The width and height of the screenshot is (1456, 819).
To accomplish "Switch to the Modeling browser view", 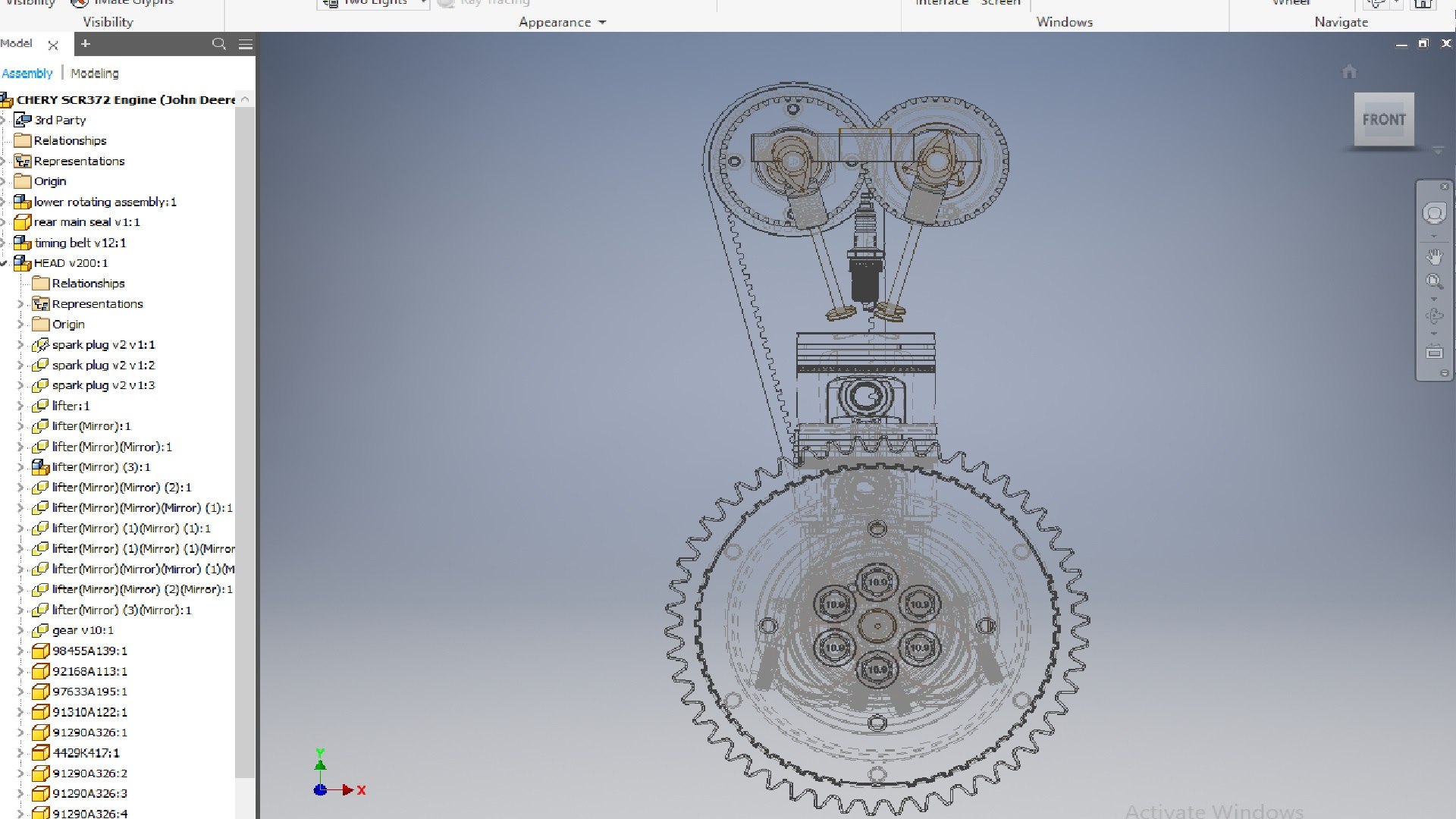I will [x=95, y=74].
